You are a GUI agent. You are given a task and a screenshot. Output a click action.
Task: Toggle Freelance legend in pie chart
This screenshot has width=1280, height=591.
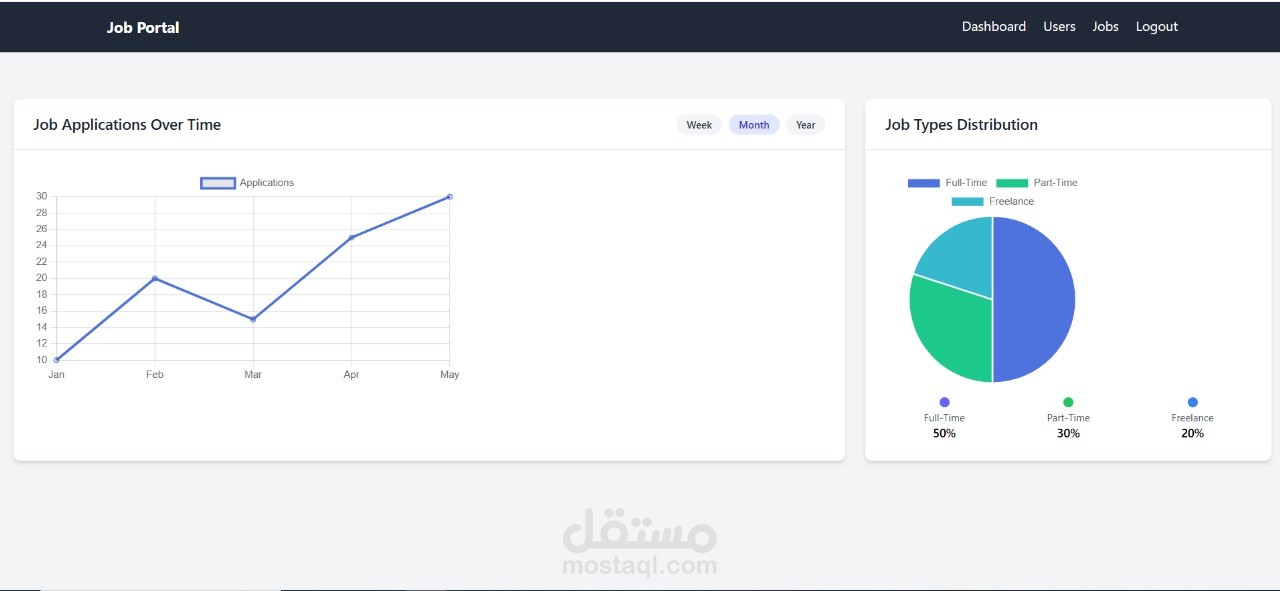pyautogui.click(x=992, y=202)
